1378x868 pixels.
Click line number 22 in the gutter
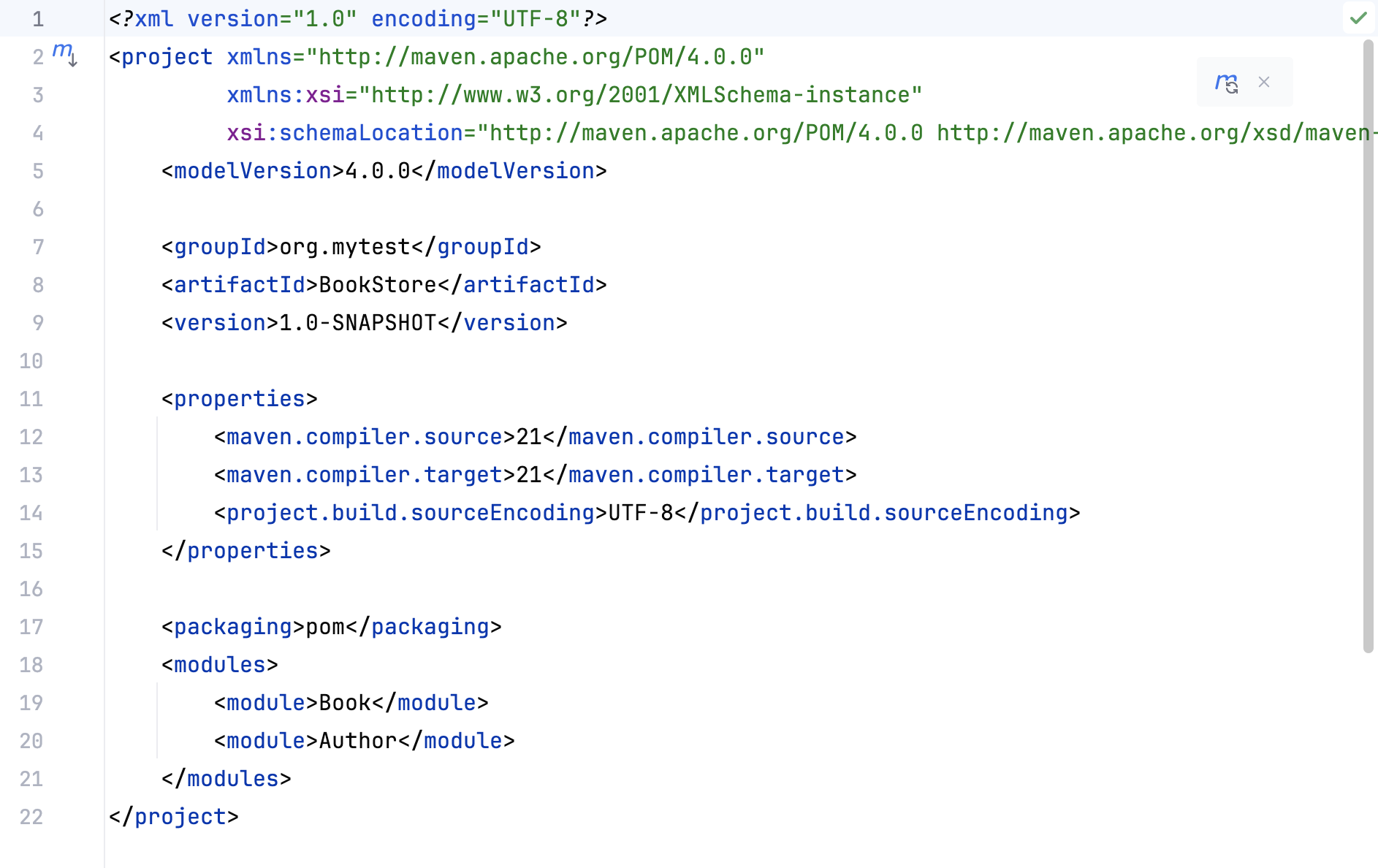31,816
